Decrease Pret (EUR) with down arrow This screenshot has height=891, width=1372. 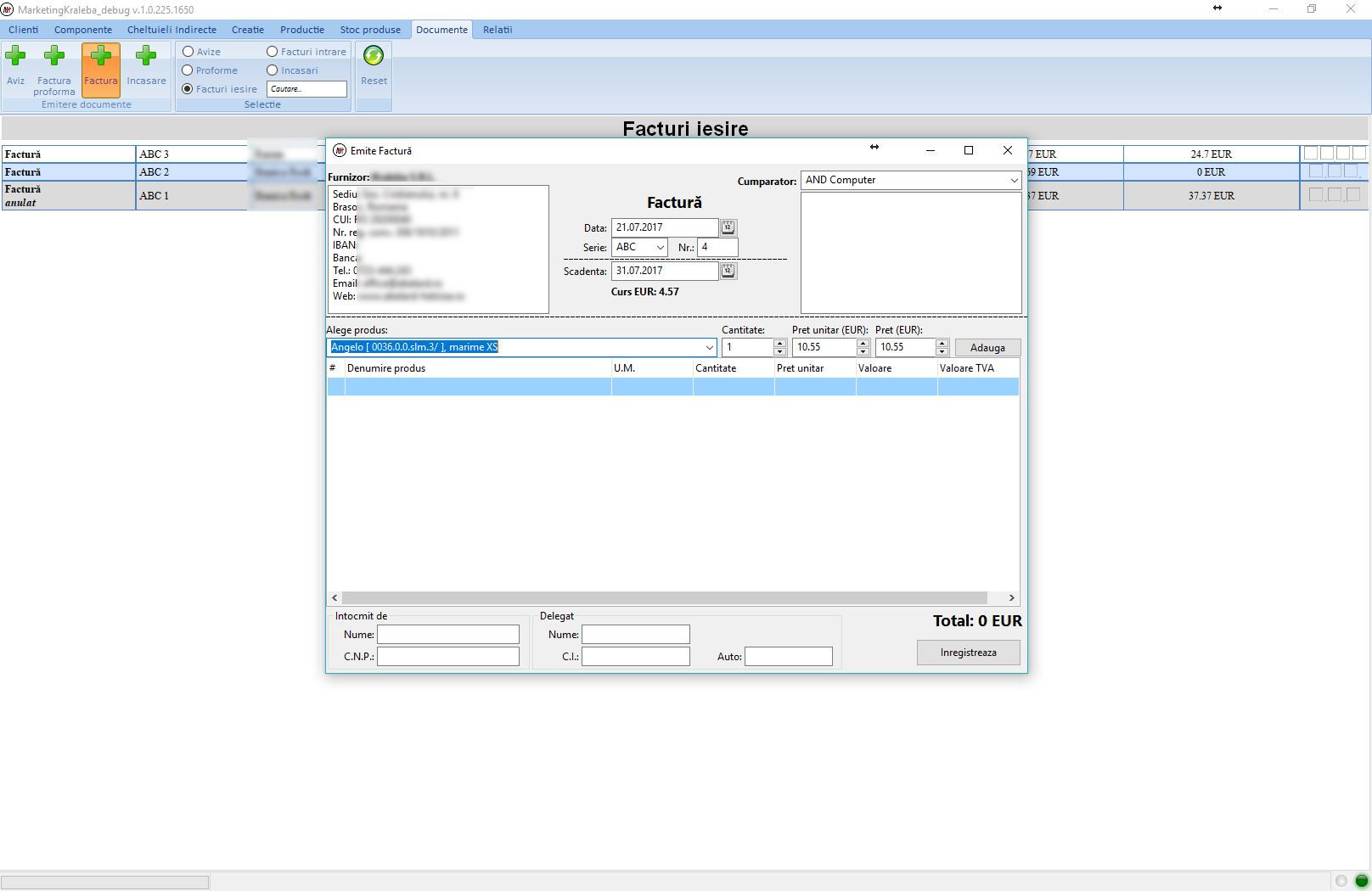point(942,351)
